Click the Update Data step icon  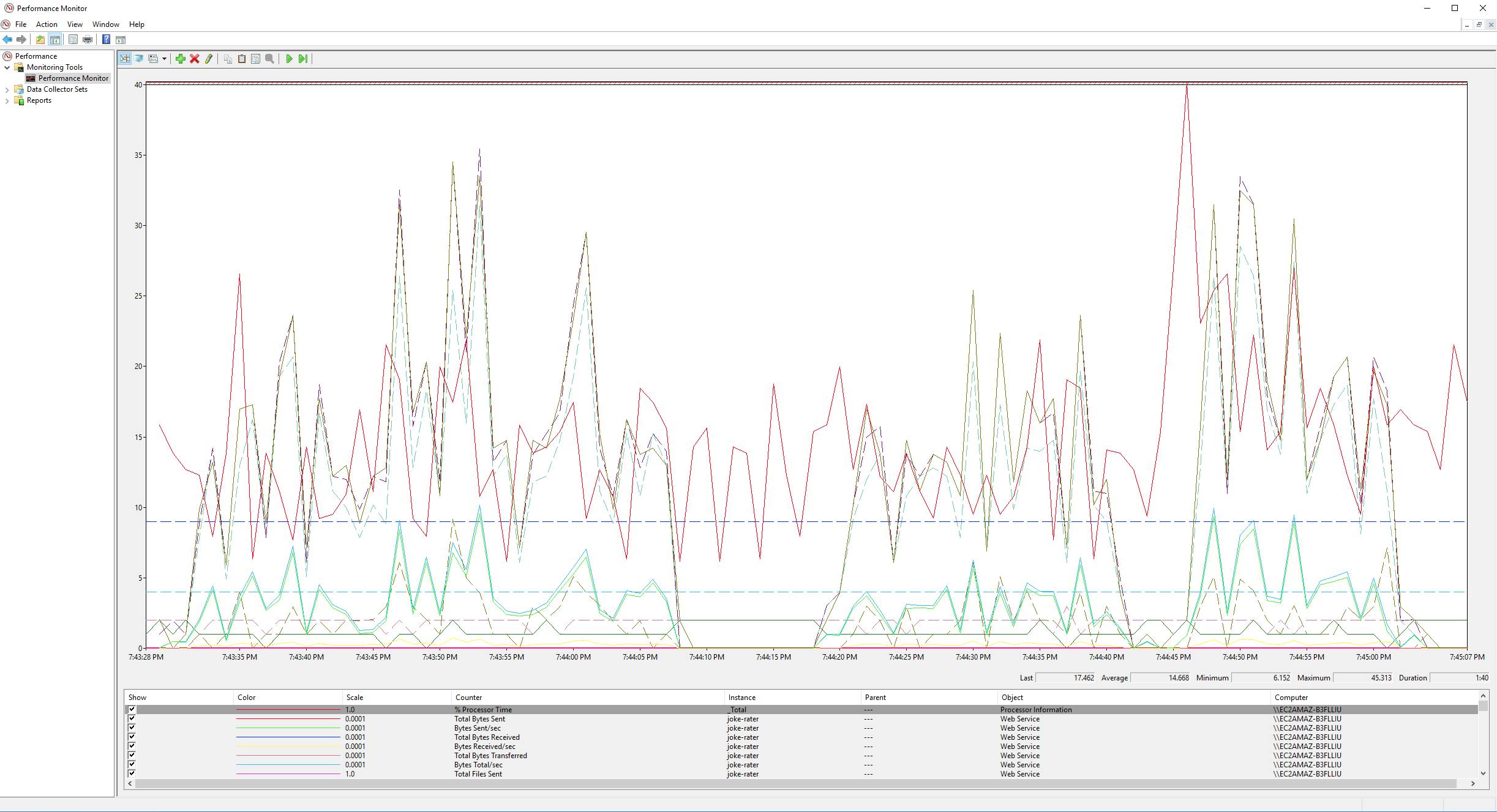302,59
